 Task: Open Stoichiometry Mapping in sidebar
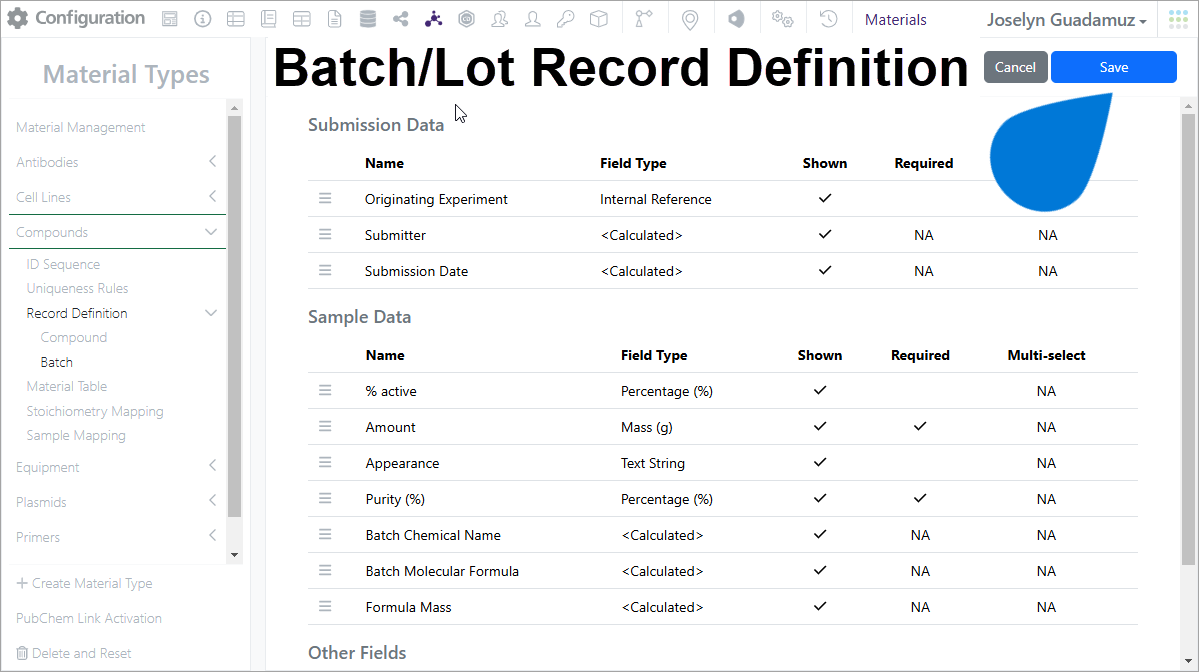click(95, 411)
